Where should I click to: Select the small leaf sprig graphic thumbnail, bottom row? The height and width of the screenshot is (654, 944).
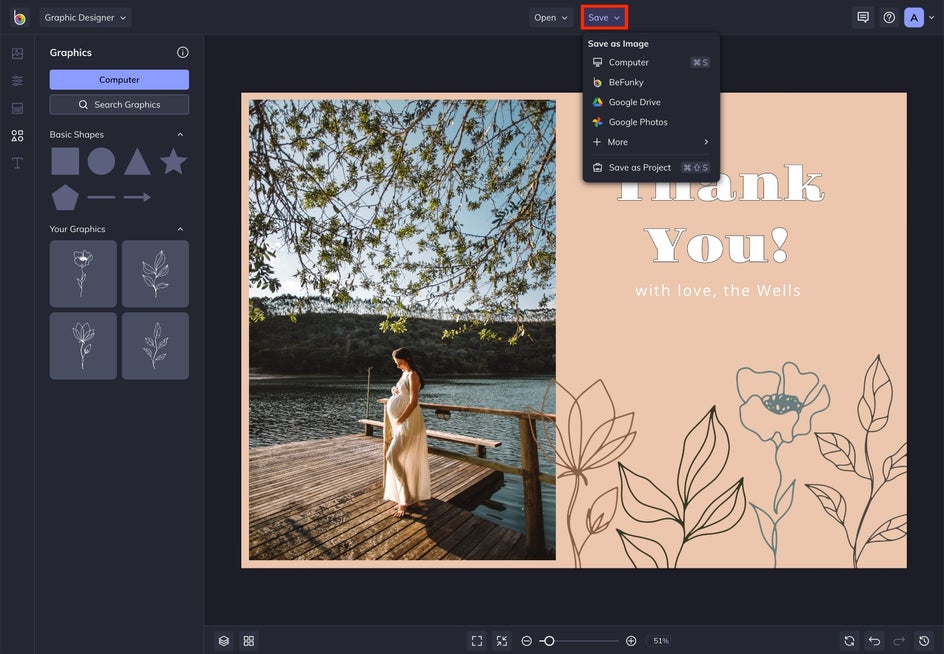point(155,346)
